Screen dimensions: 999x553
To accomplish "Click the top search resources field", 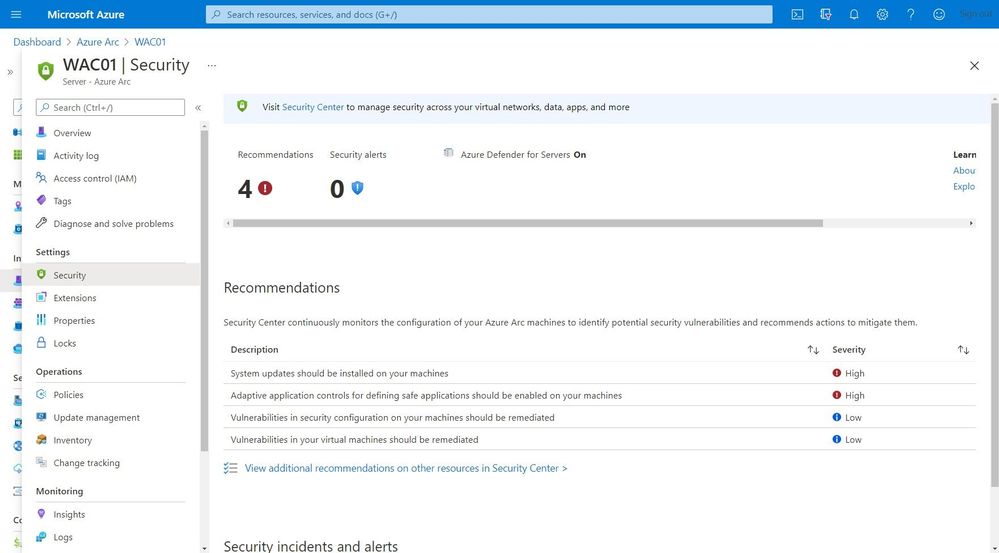I will 489,14.
